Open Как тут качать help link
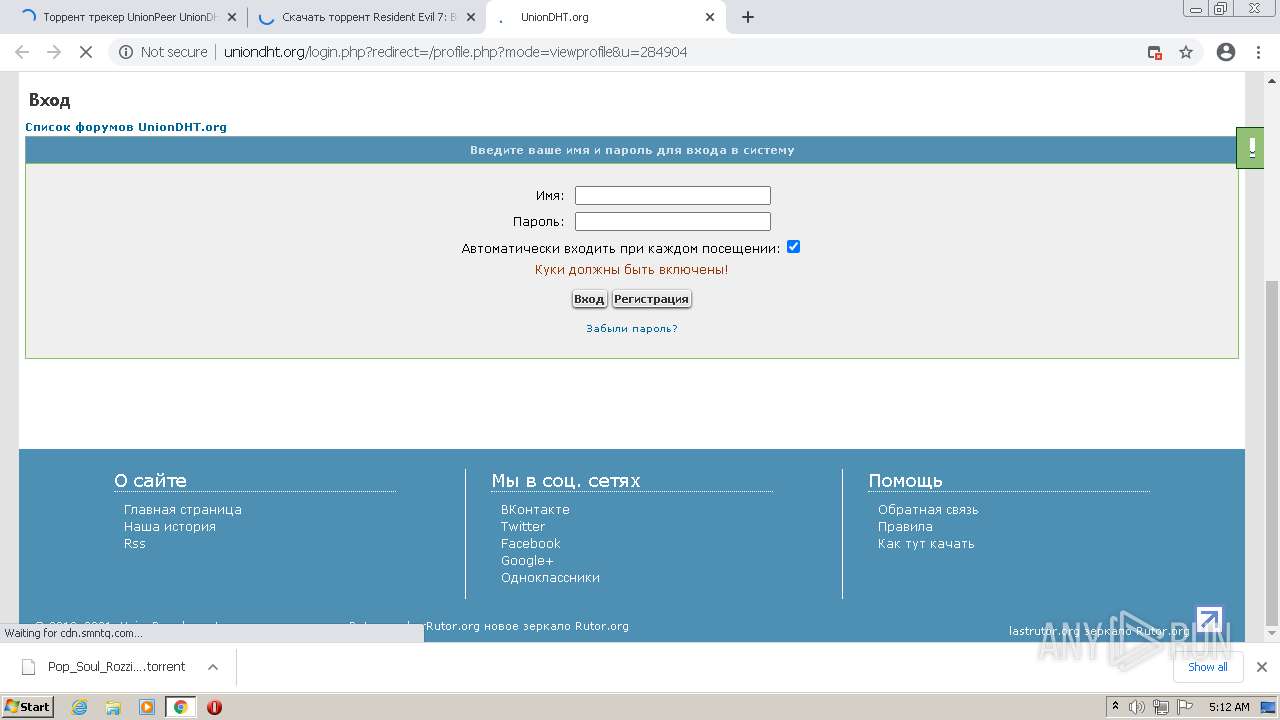 pos(926,544)
